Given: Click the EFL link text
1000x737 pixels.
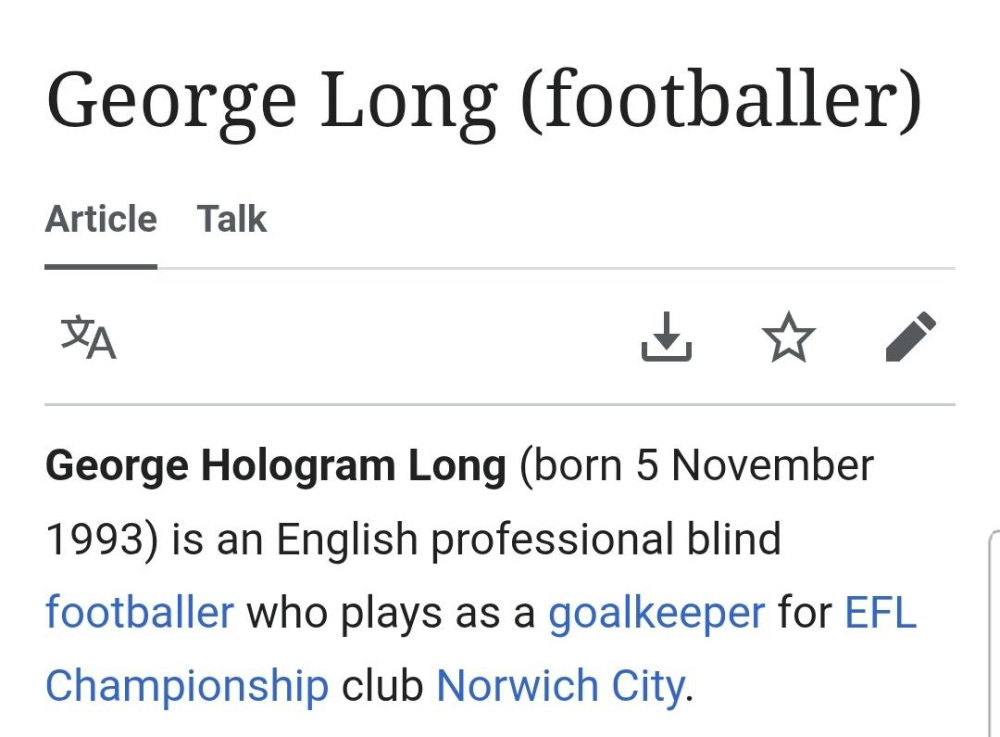Looking at the screenshot, I should [880, 612].
